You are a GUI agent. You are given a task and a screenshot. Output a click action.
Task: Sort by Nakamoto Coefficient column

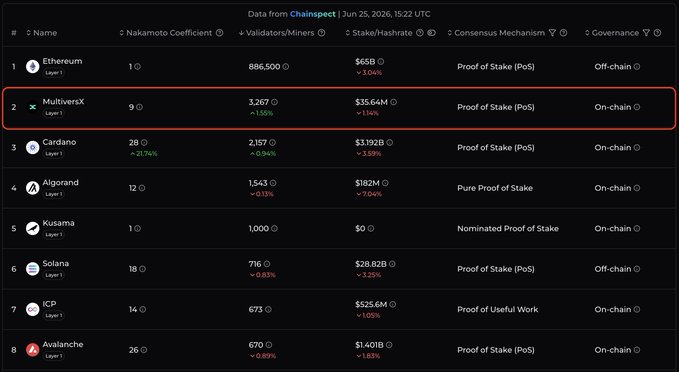166,33
